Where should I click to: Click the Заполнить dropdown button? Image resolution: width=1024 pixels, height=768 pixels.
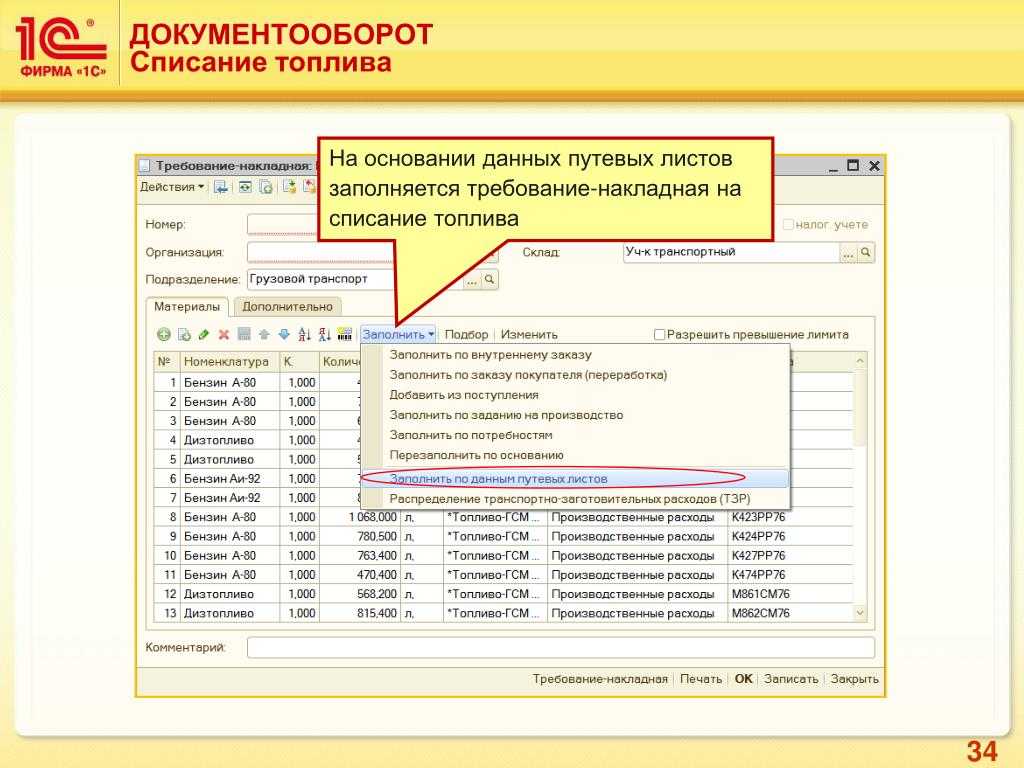pyautogui.click(x=398, y=334)
